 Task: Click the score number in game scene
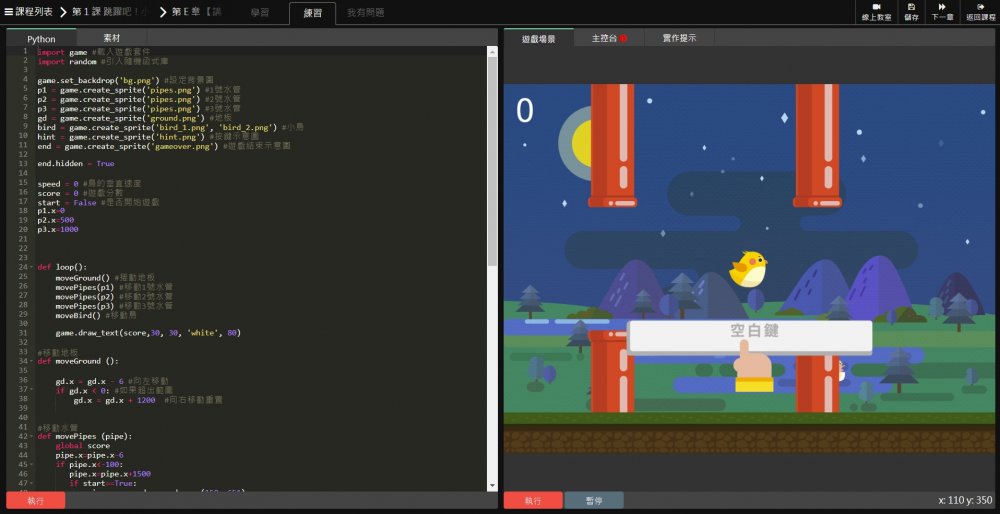point(524,110)
